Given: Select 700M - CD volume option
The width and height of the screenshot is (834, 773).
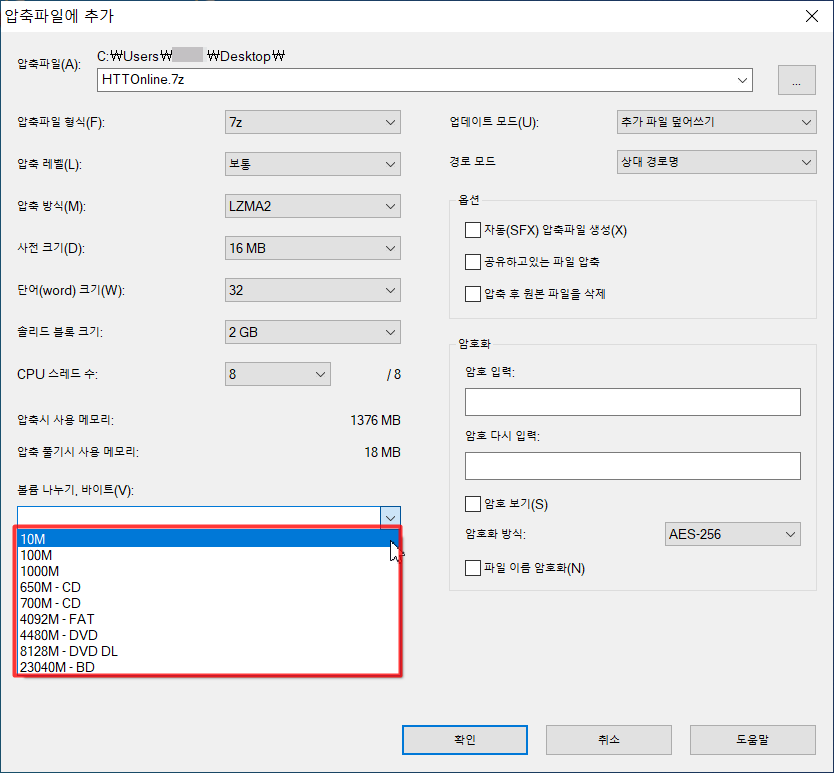Looking at the screenshot, I should click(208, 603).
